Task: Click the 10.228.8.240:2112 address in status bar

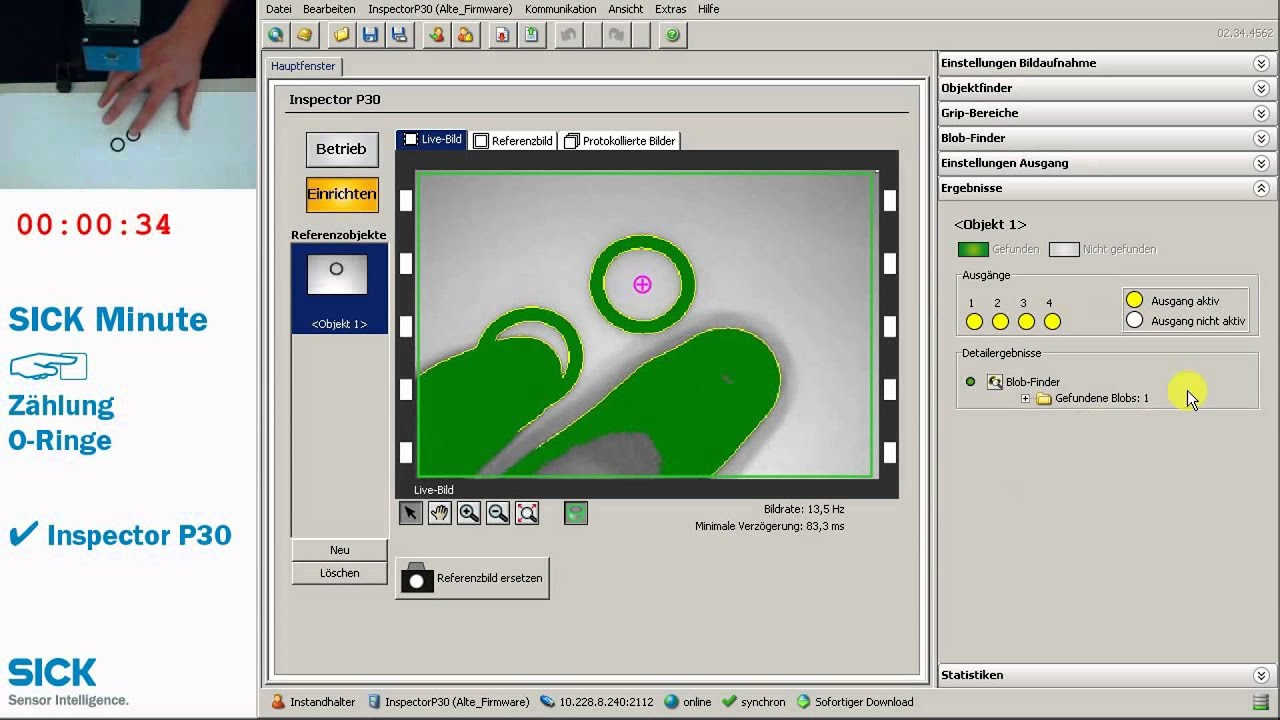Action: [x=605, y=702]
